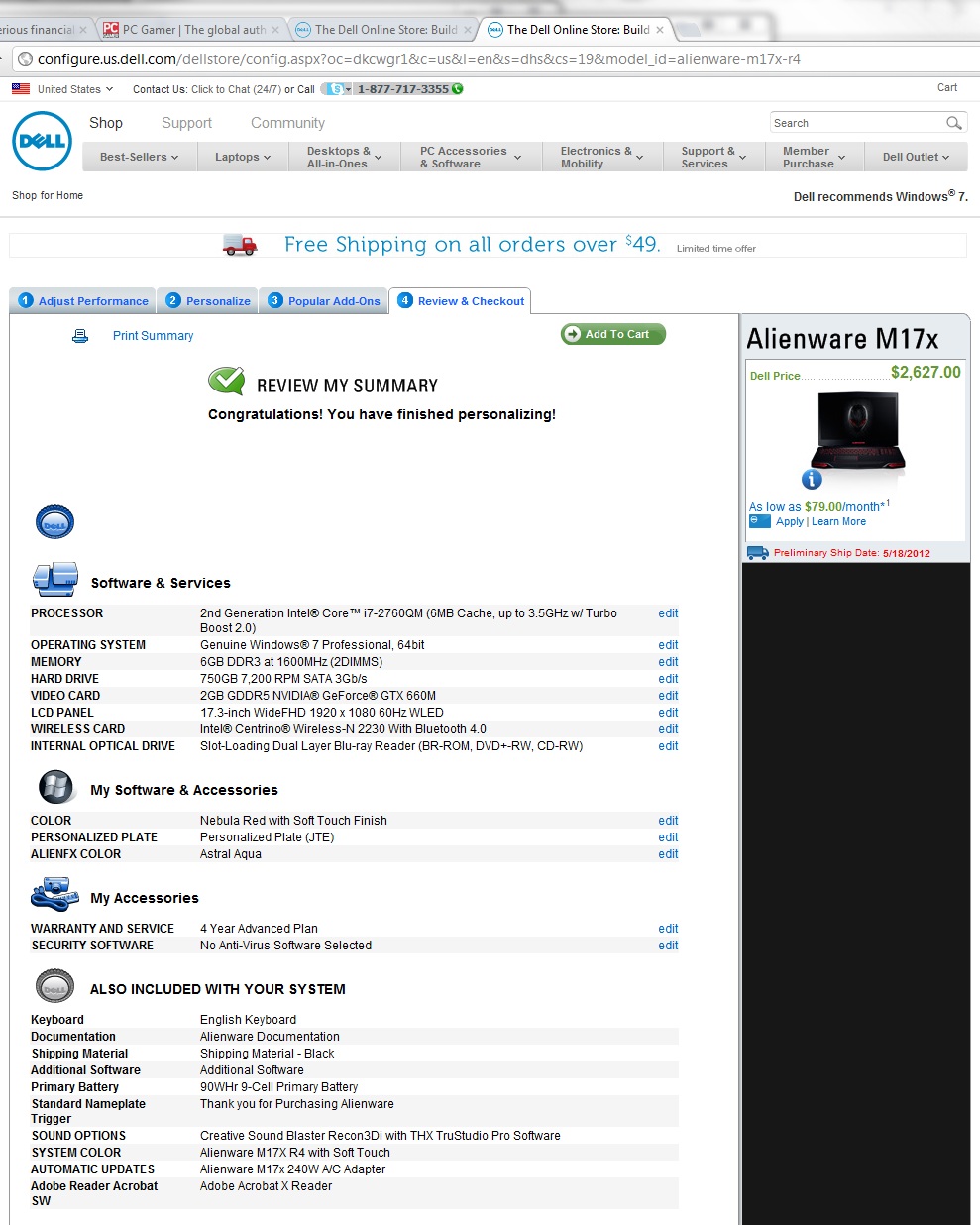Click the Windows logo My Software icon

tap(55, 787)
